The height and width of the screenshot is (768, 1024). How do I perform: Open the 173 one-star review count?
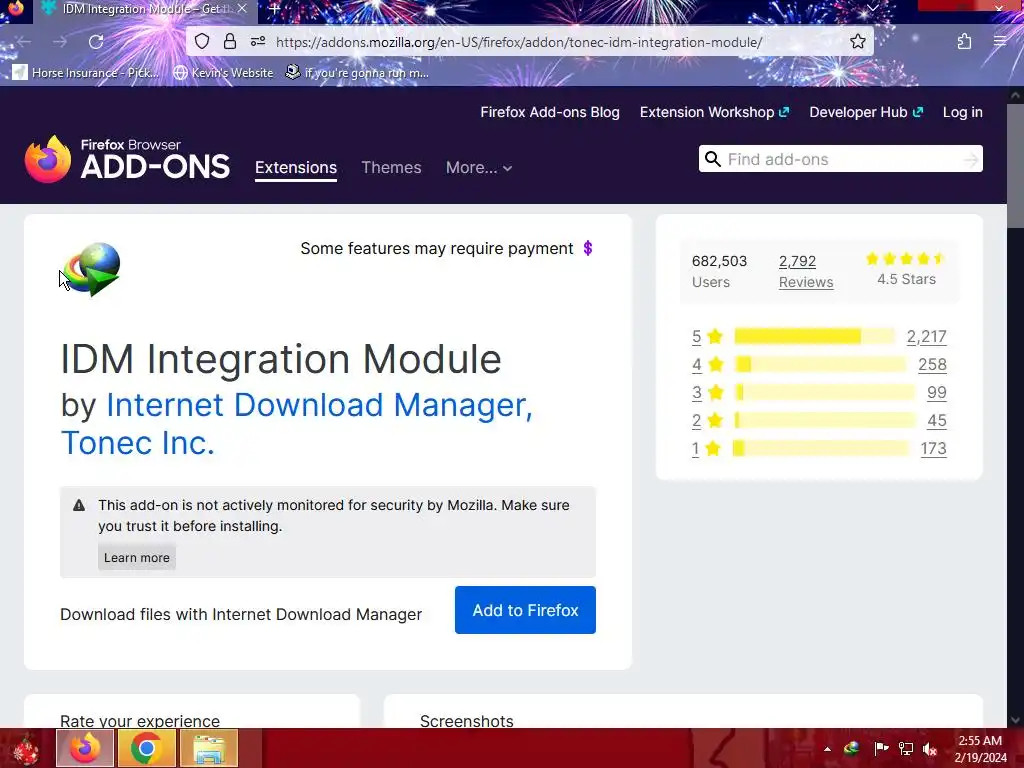[x=933, y=449]
